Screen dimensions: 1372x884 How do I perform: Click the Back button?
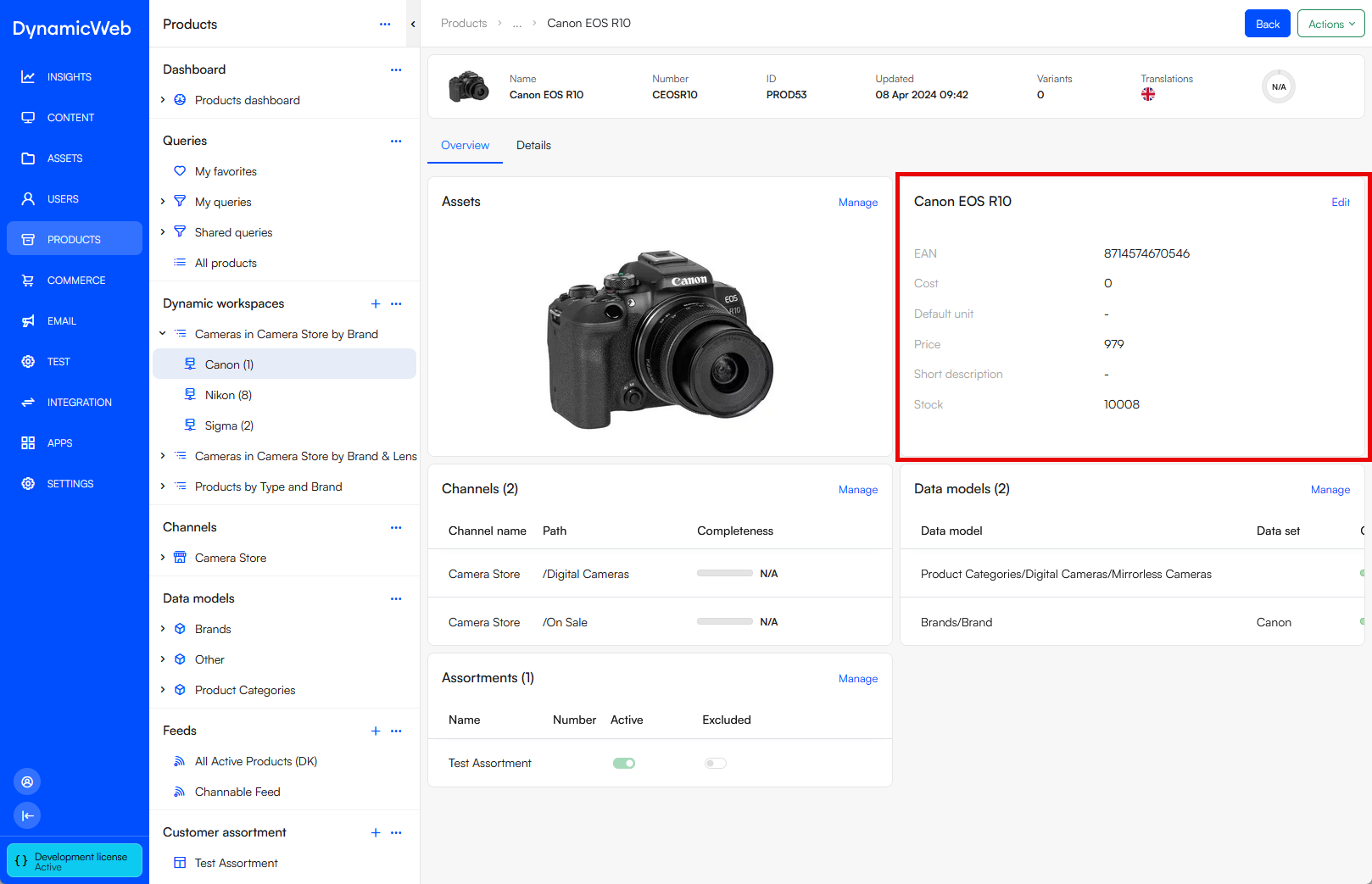(1267, 23)
